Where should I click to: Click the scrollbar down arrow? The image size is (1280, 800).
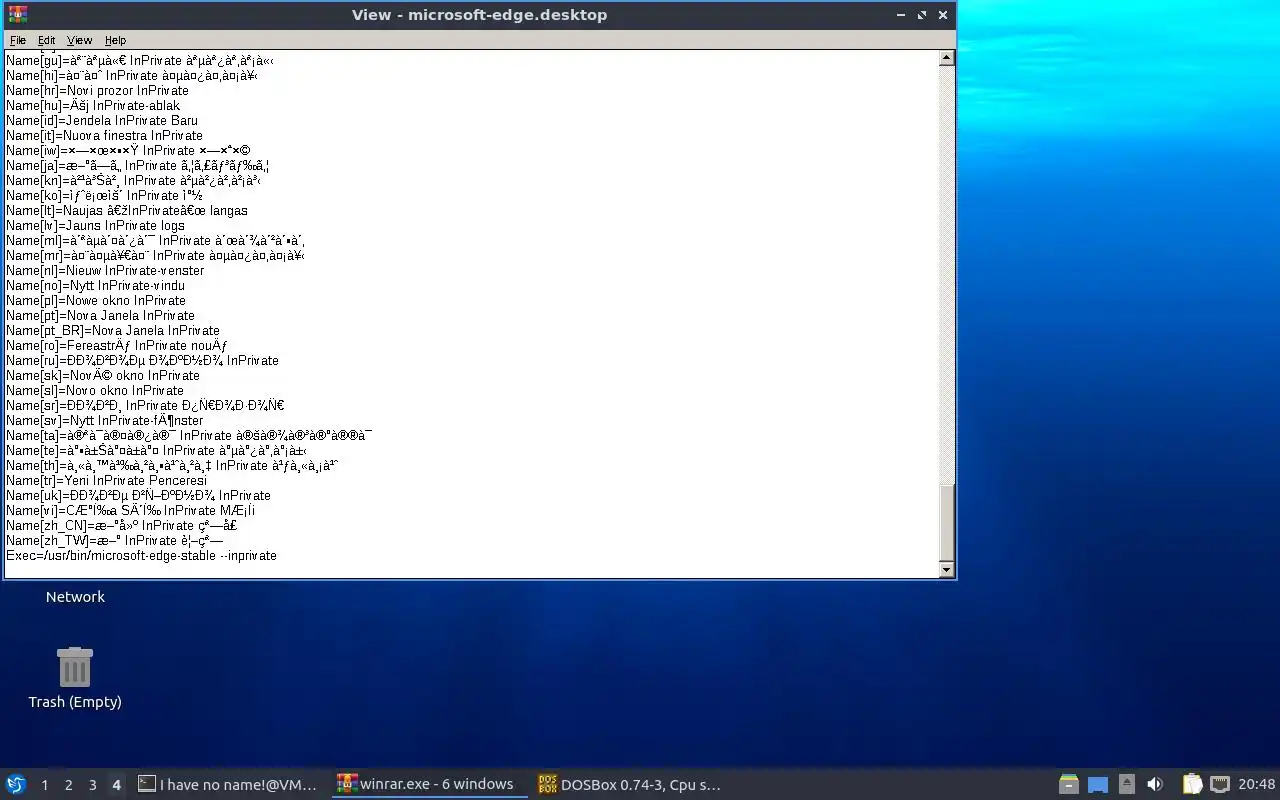click(946, 570)
